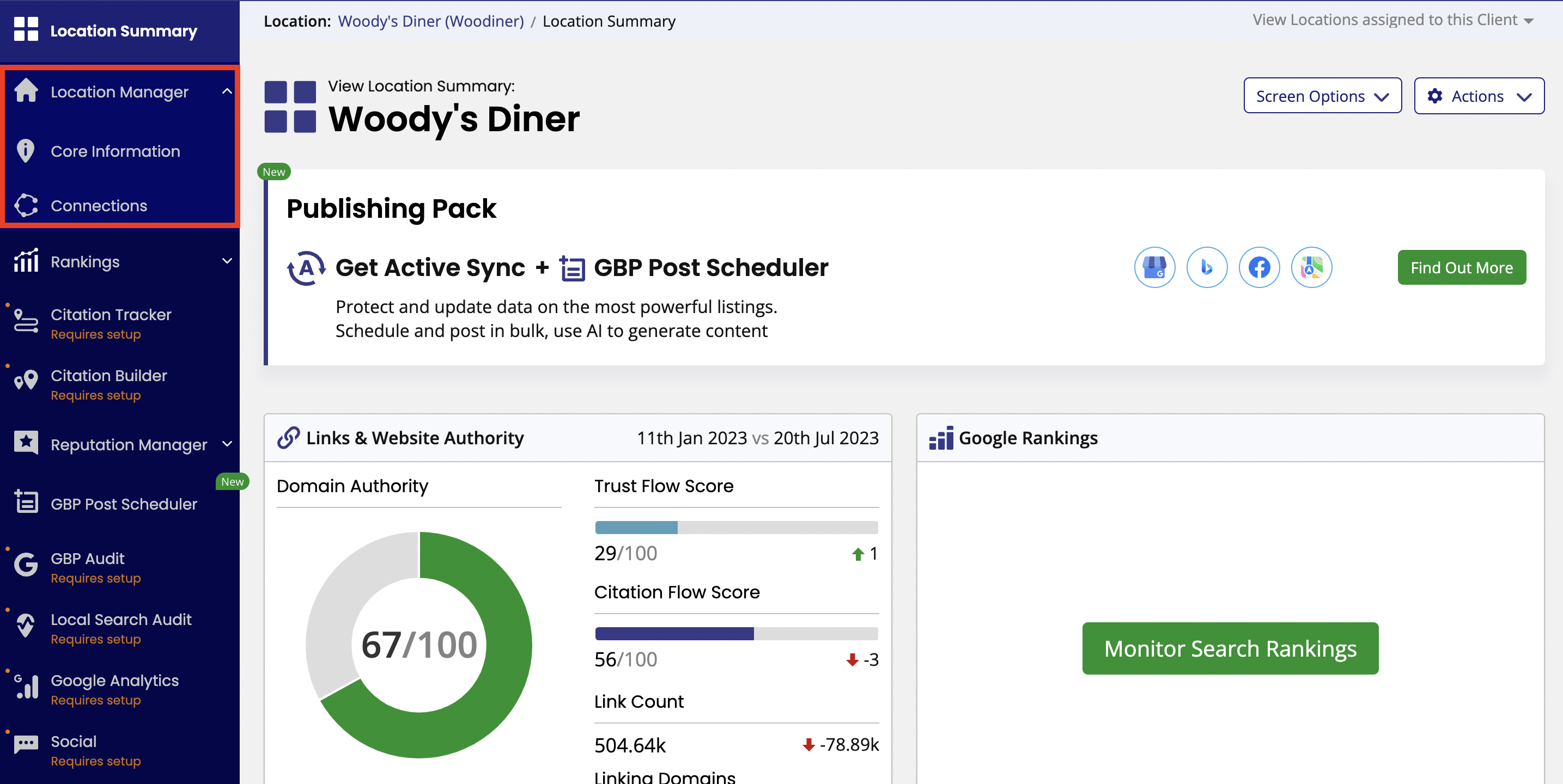This screenshot has width=1563, height=784.
Task: Click the Facebook circle icon
Action: (x=1259, y=267)
